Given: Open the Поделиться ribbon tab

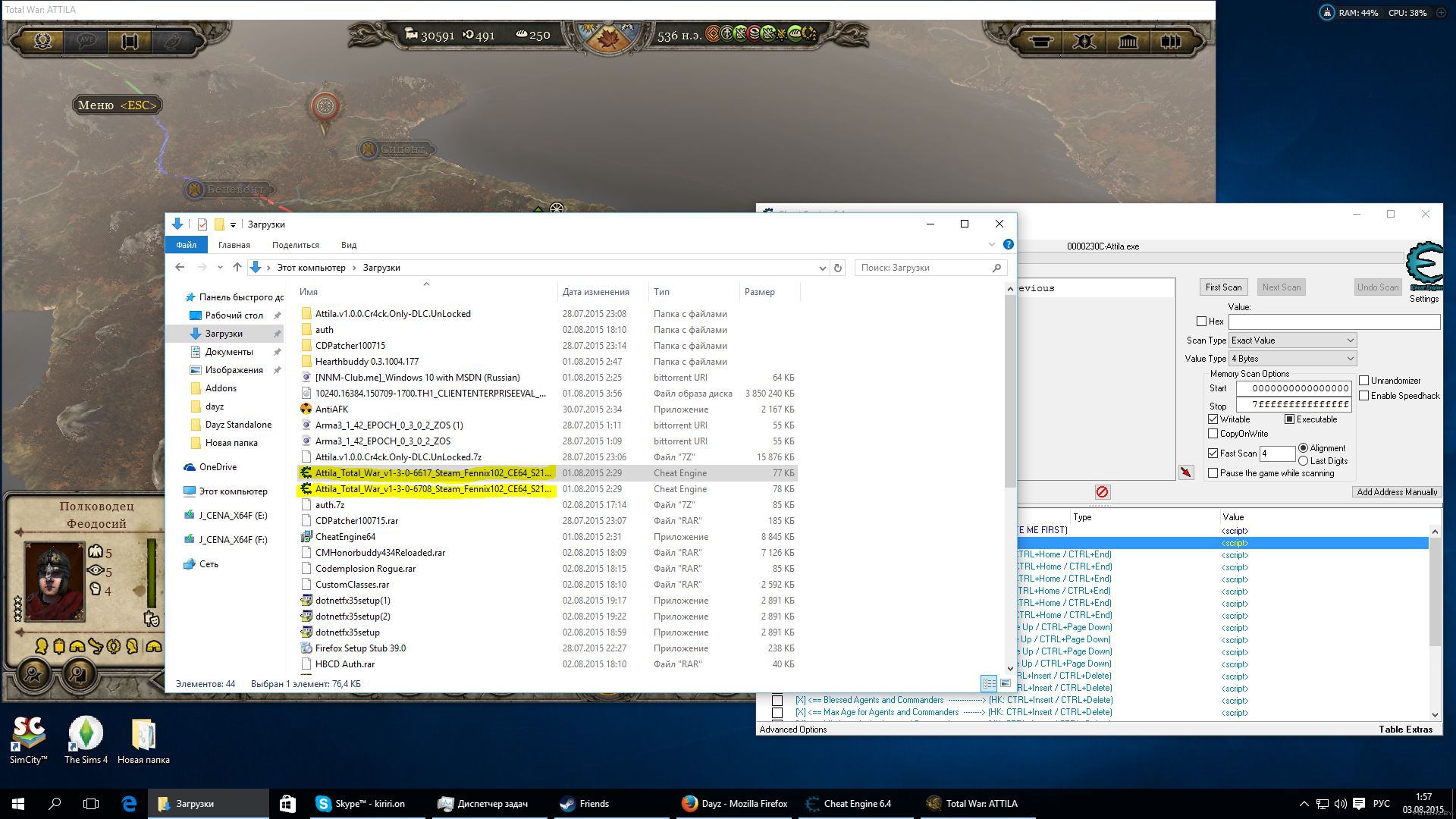Looking at the screenshot, I should point(296,245).
